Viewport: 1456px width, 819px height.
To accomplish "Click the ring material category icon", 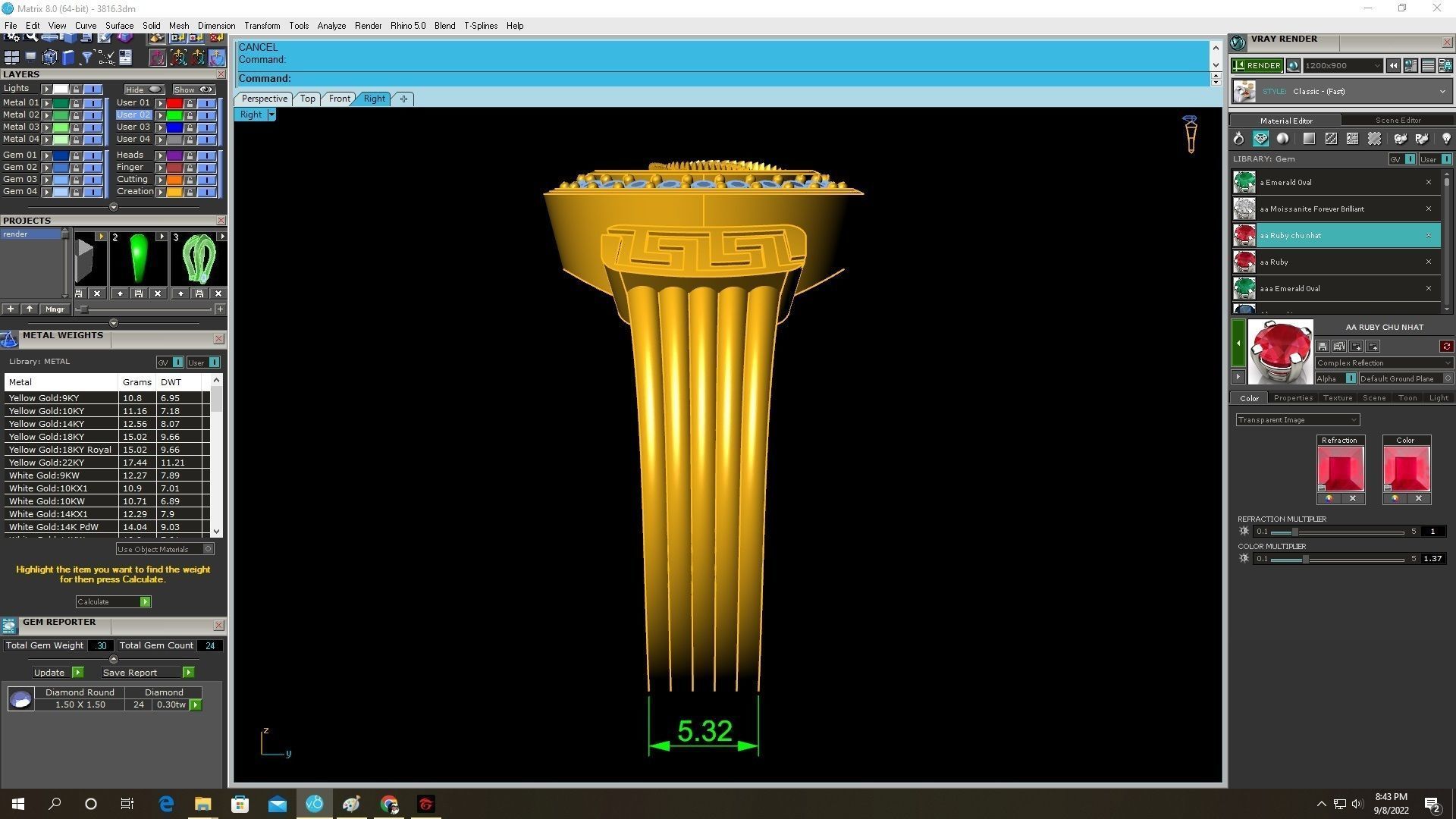I will coord(1238,139).
